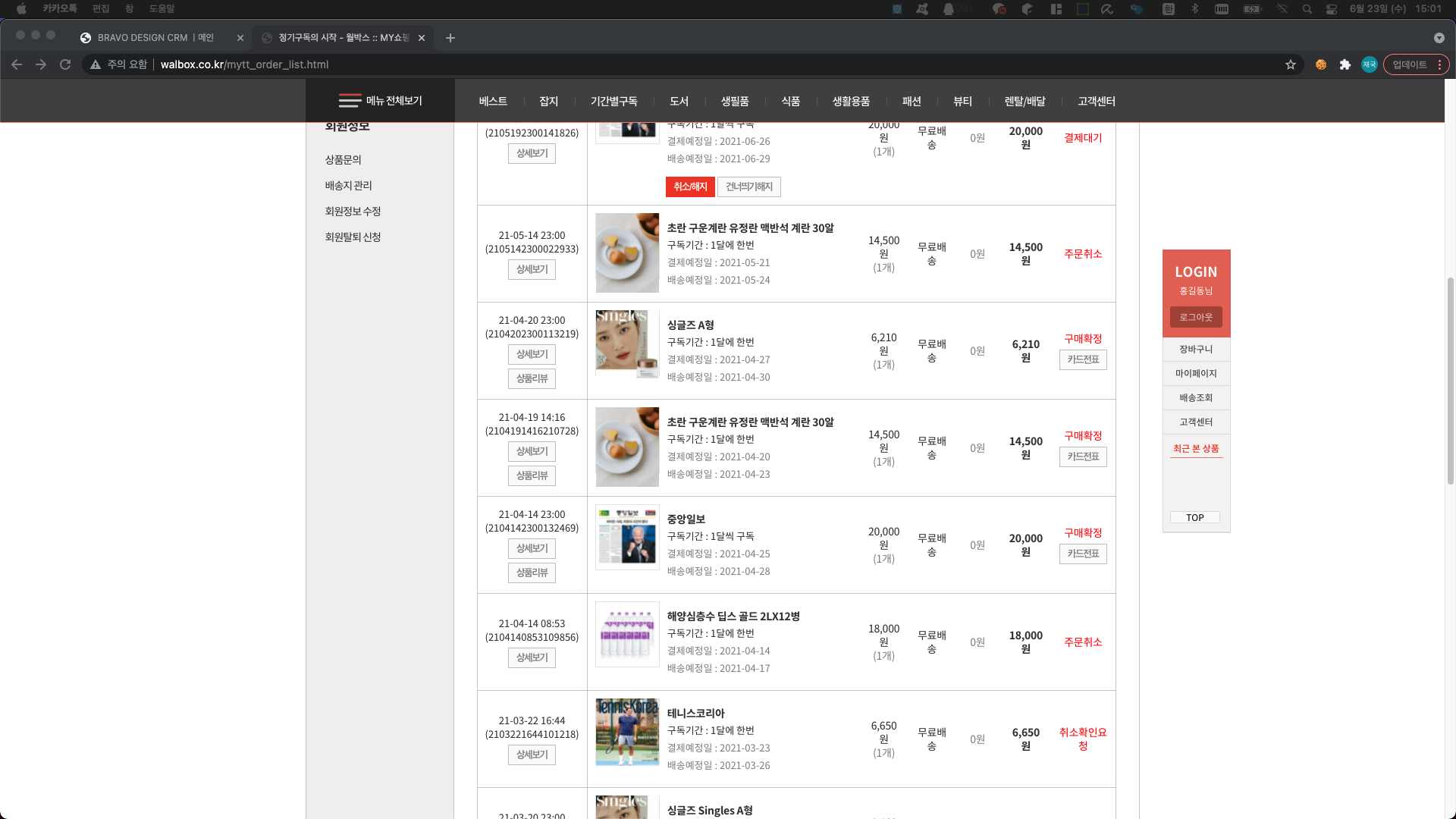
Task: Open the 도서 category
Action: pyautogui.click(x=679, y=101)
